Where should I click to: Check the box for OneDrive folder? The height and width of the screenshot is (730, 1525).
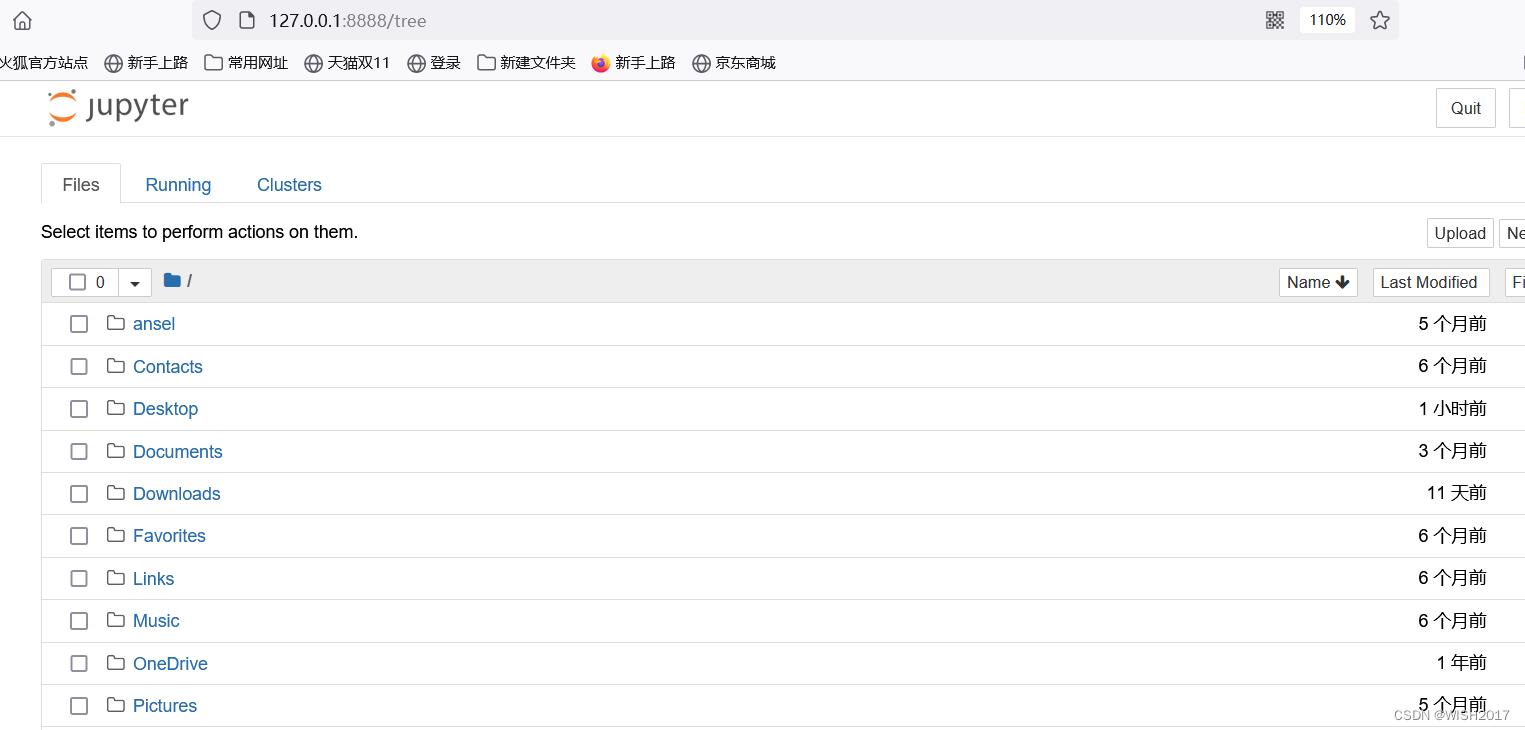point(79,664)
